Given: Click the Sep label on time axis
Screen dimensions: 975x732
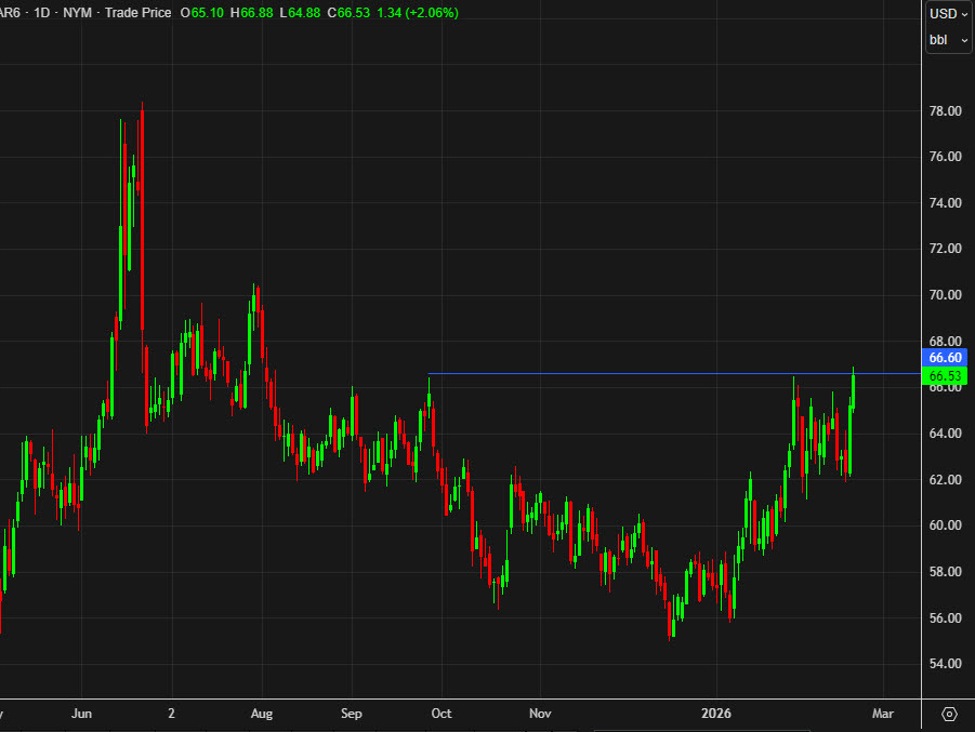Looking at the screenshot, I should click(x=352, y=714).
